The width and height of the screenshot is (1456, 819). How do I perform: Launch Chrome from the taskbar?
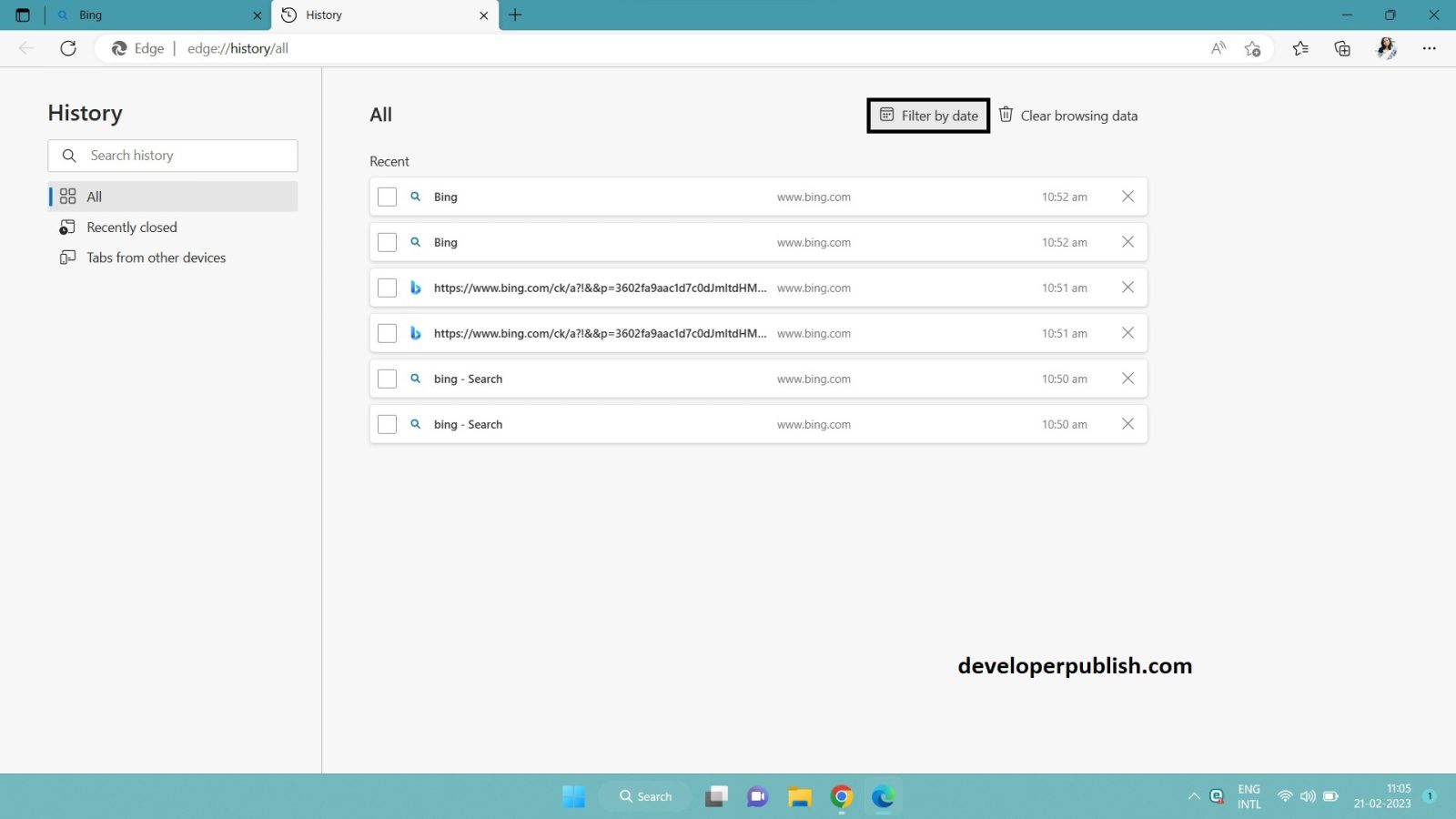point(841,796)
